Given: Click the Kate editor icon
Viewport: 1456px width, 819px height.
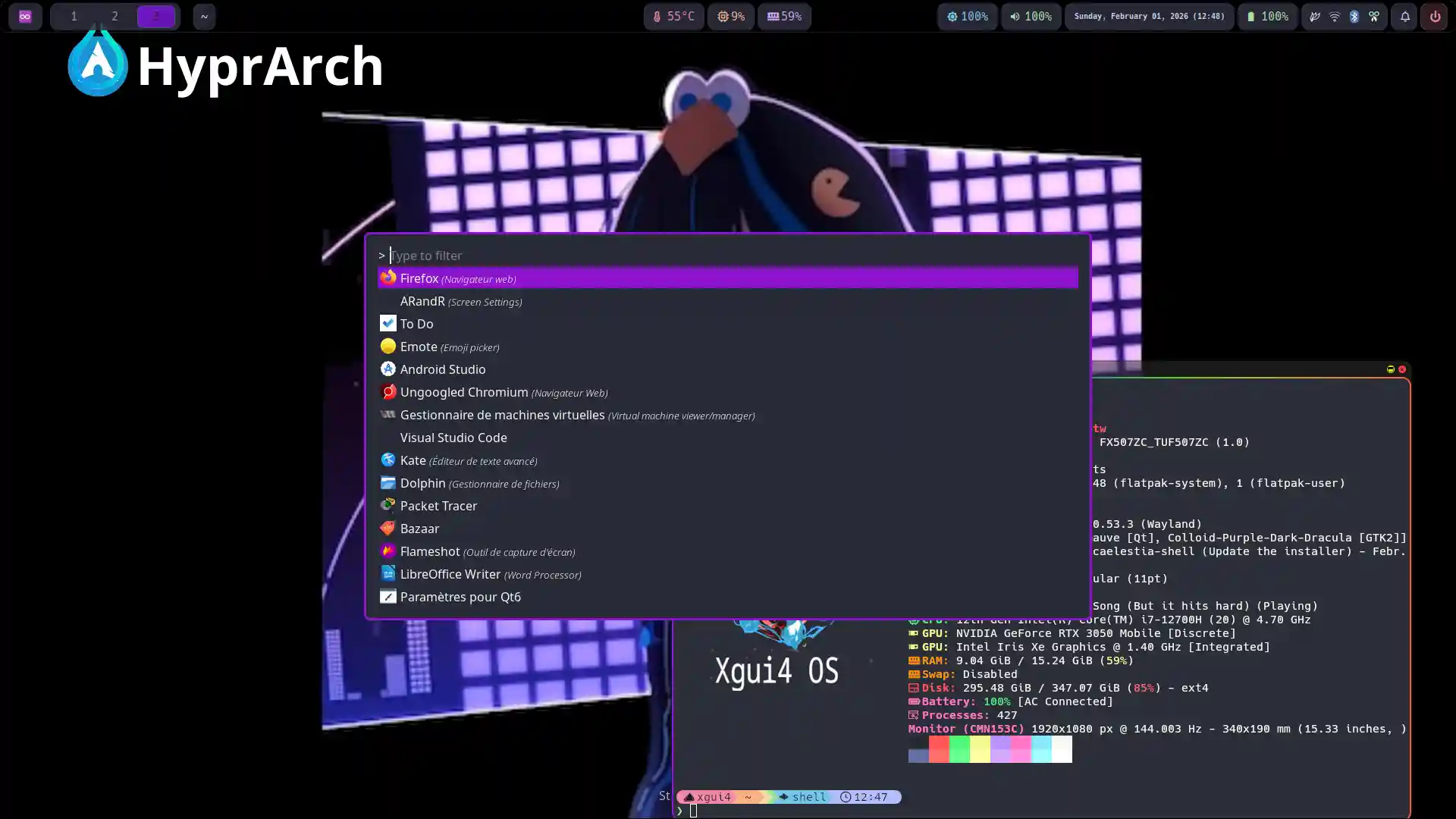Looking at the screenshot, I should point(388,460).
